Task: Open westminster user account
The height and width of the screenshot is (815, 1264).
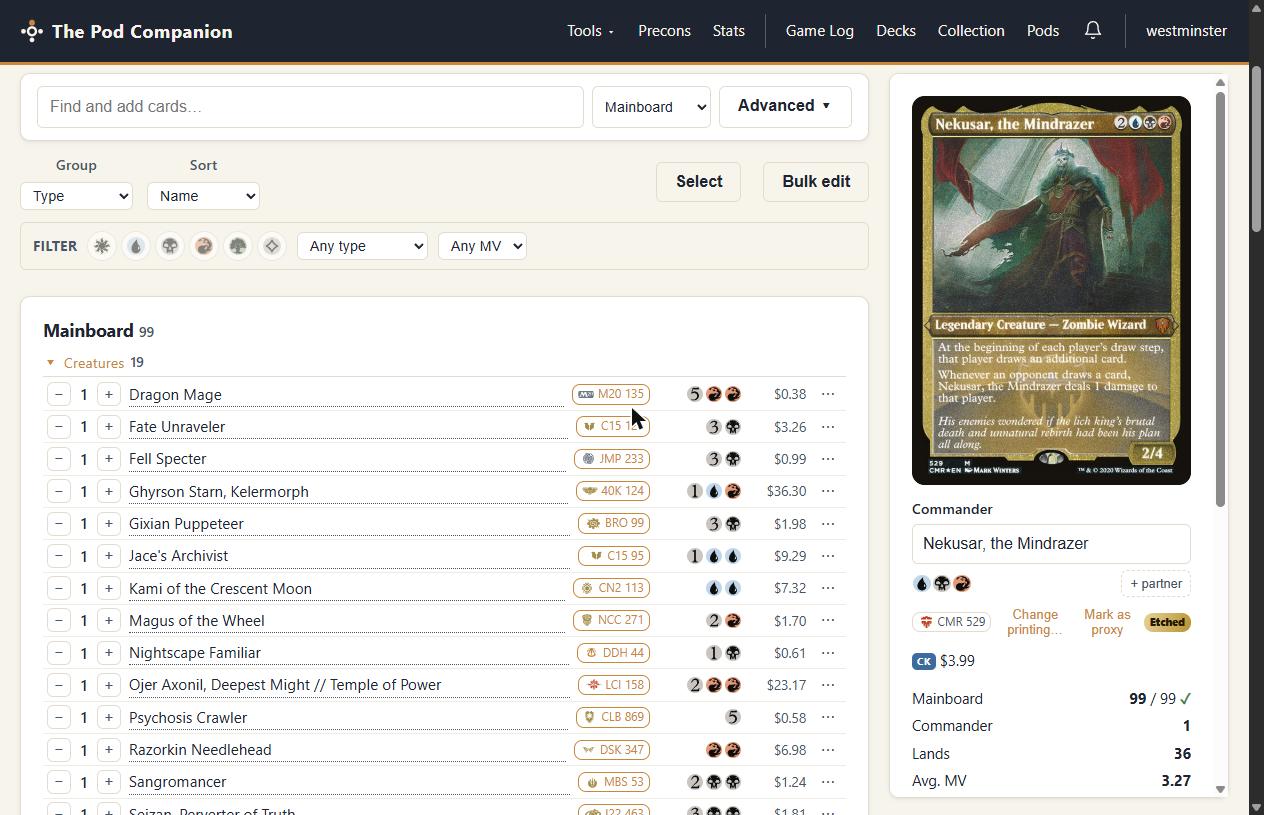Action: click(1186, 31)
